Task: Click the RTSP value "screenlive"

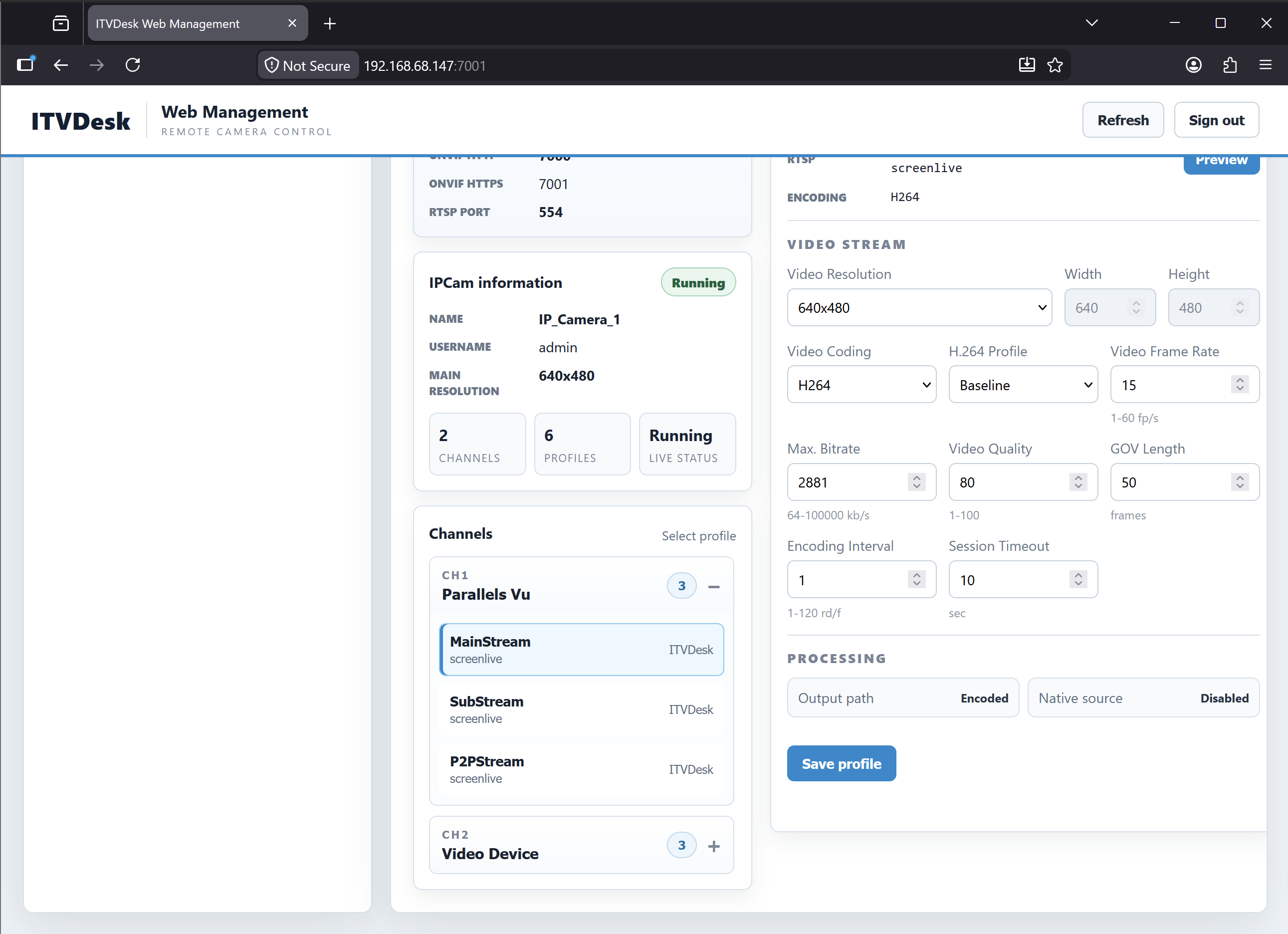Action: pyautogui.click(x=926, y=168)
